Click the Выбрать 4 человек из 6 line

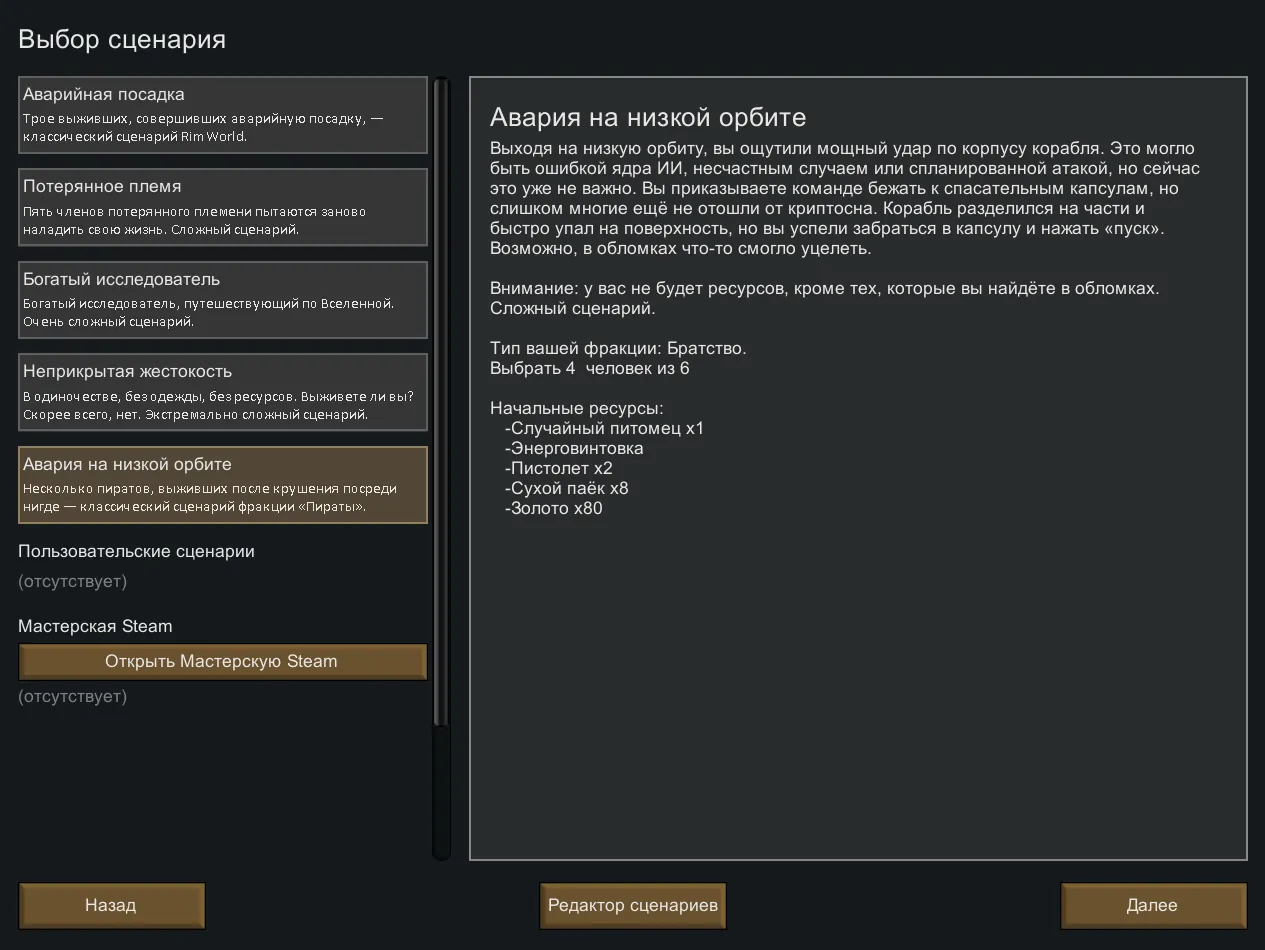pos(589,369)
